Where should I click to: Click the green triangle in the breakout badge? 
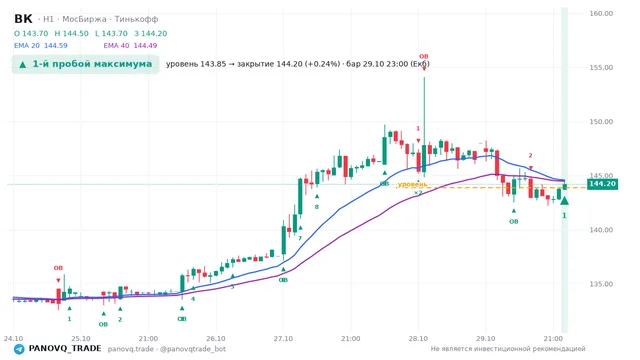[x=23, y=64]
